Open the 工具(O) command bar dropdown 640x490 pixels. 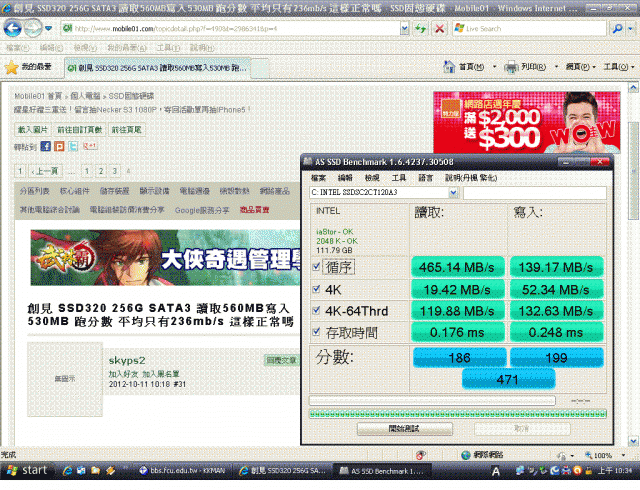pos(619,67)
